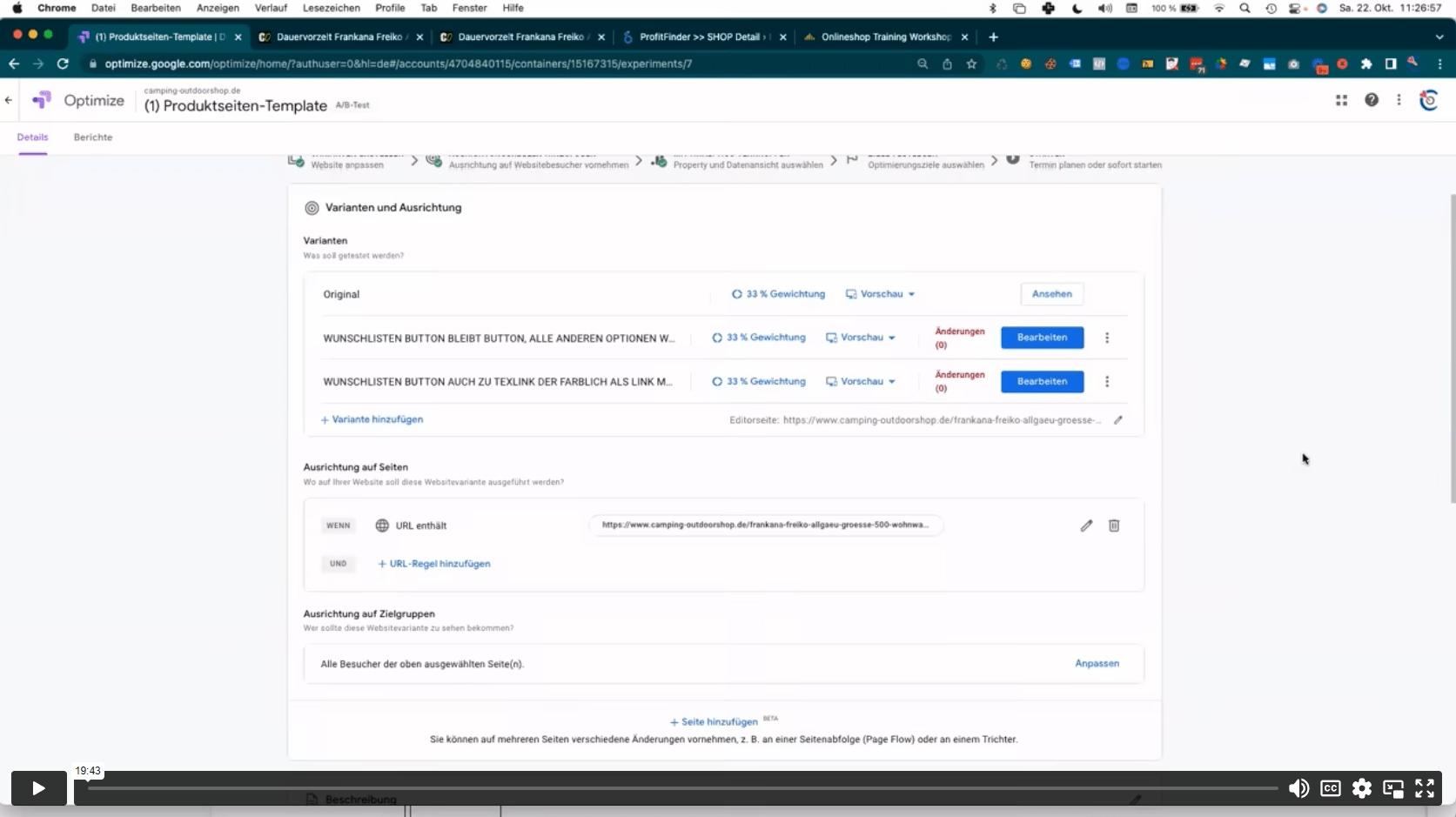Toggle closed captions on the video
The height and width of the screenshot is (817, 1456).
click(x=1330, y=788)
